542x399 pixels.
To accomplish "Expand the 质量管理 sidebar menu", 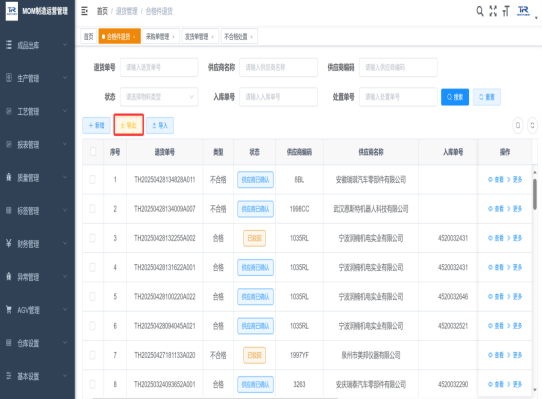I will pos(37,178).
